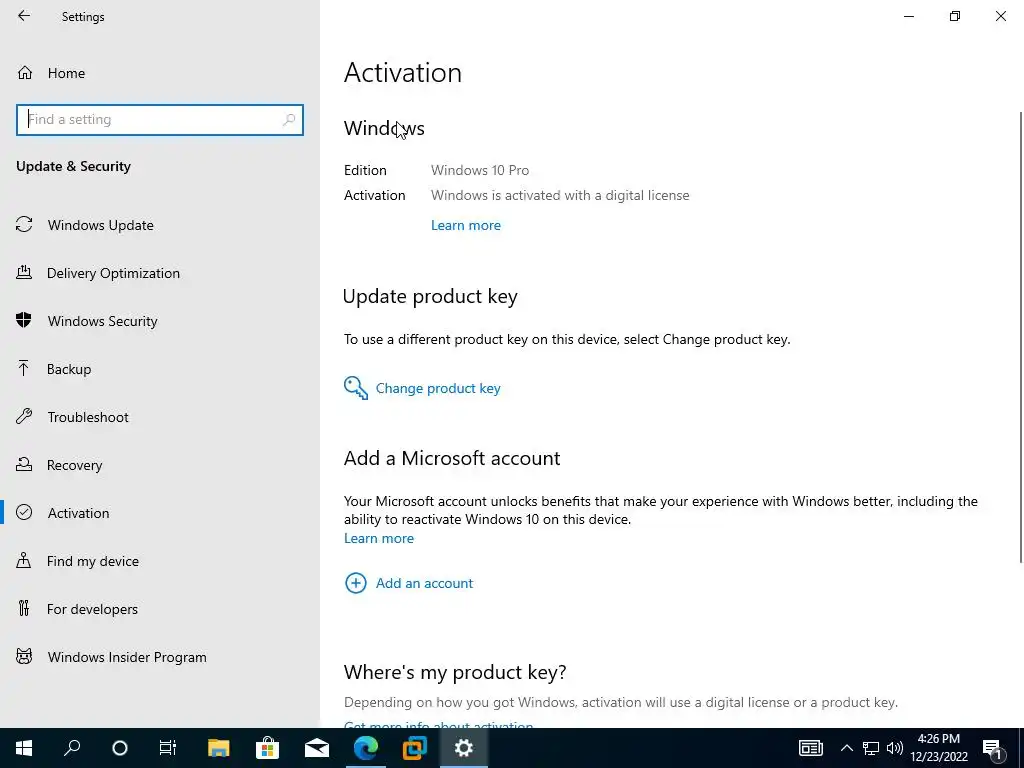Click the Activation checkmark icon

[24, 512]
